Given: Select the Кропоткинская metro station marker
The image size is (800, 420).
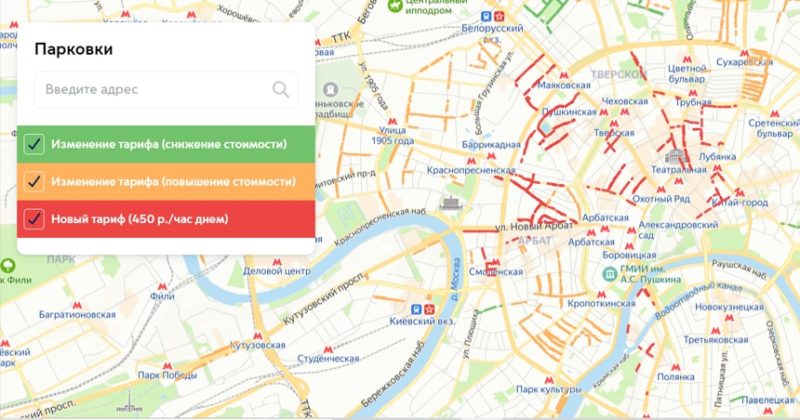Looking at the screenshot, I should point(602,294).
